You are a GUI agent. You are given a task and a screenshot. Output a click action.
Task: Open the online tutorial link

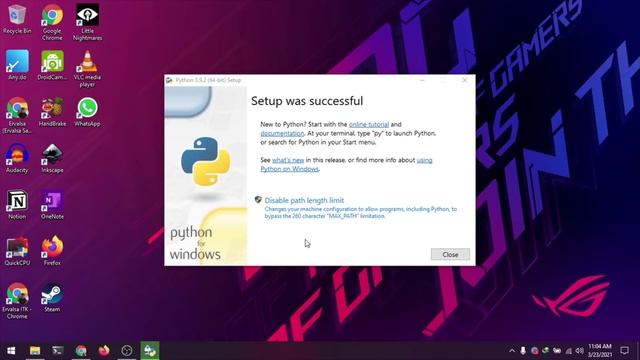point(369,124)
